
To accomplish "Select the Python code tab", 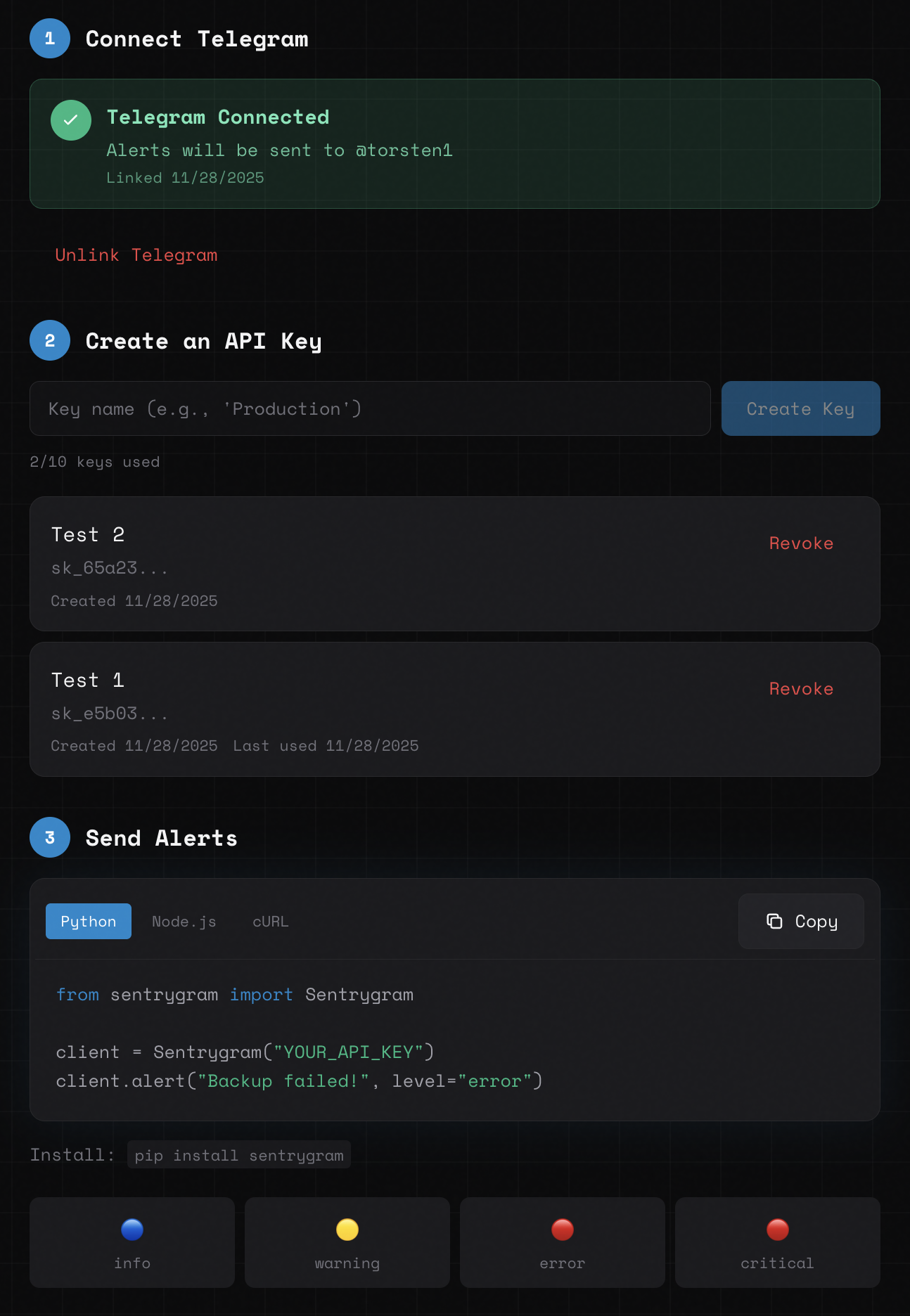I will click(88, 921).
